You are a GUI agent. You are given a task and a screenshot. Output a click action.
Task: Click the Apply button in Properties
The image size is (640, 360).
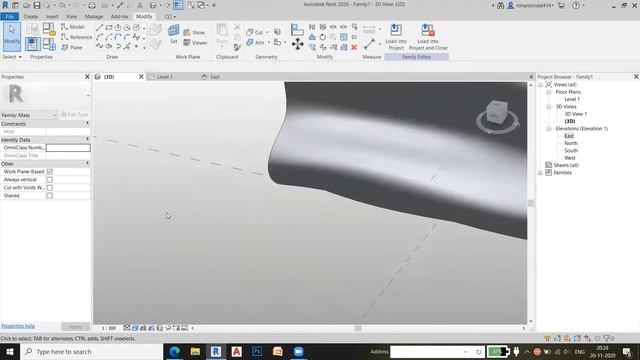coord(75,327)
